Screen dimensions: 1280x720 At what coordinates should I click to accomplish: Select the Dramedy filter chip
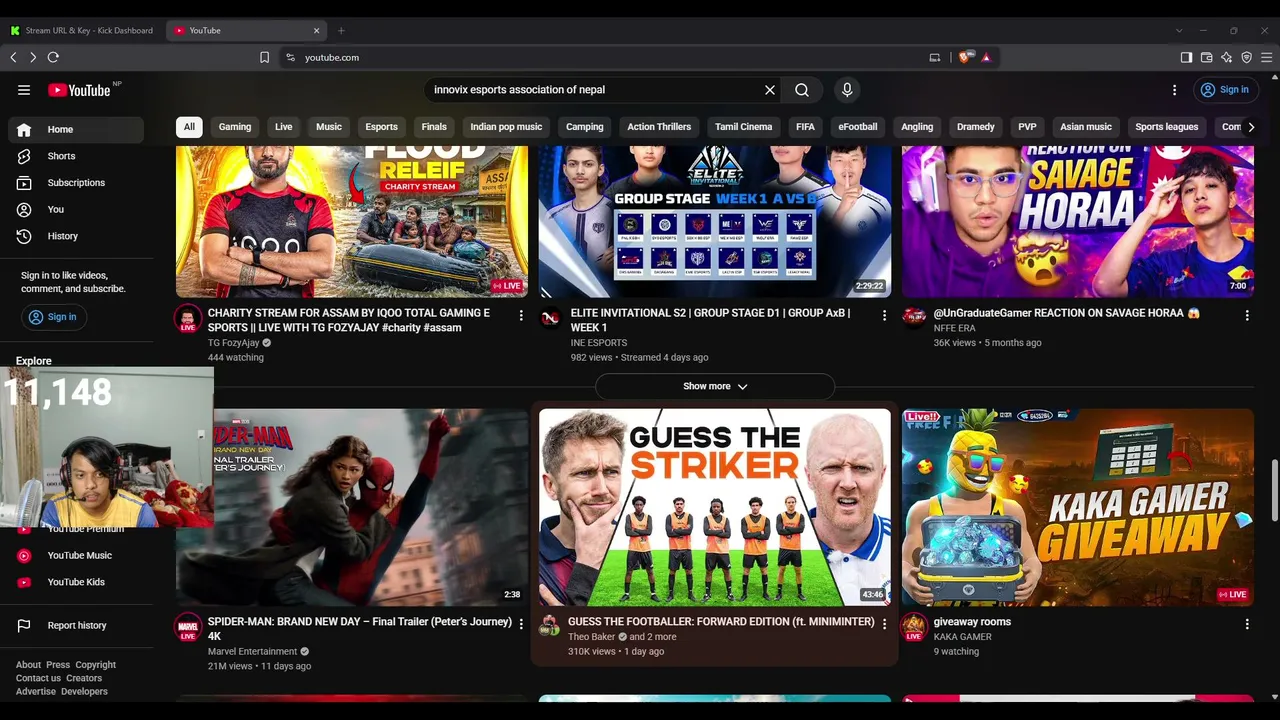(975, 127)
